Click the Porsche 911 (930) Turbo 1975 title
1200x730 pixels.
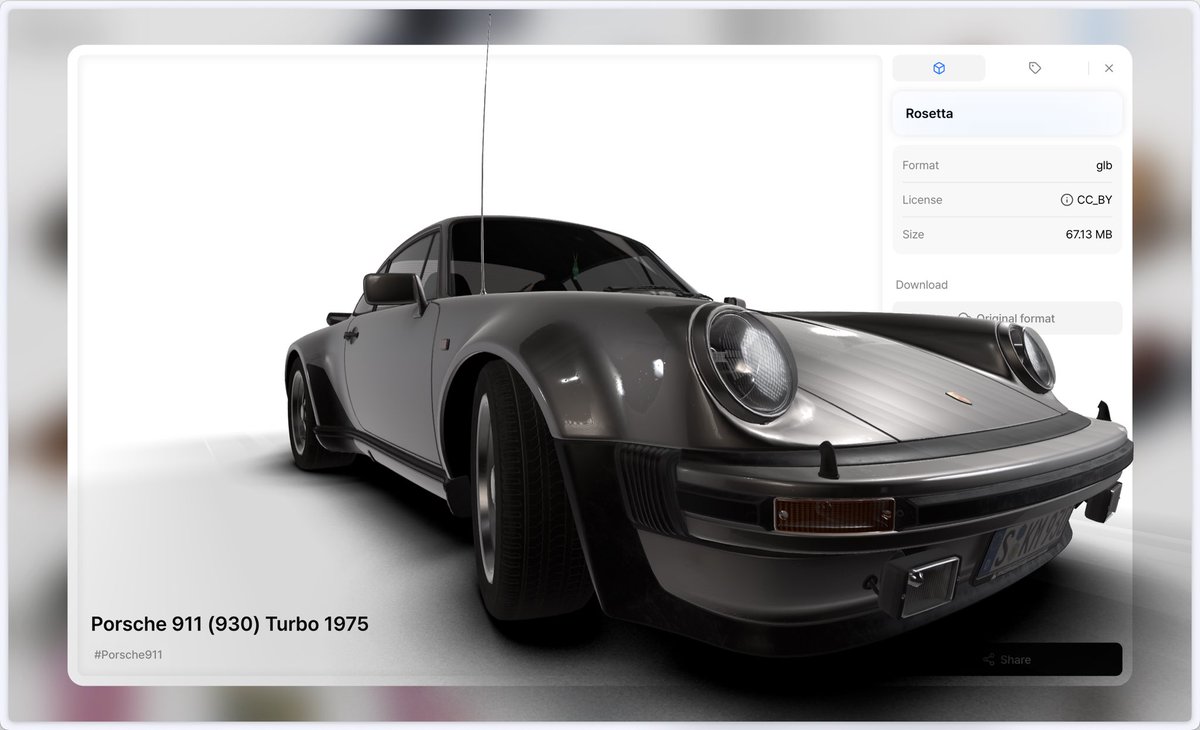click(230, 624)
